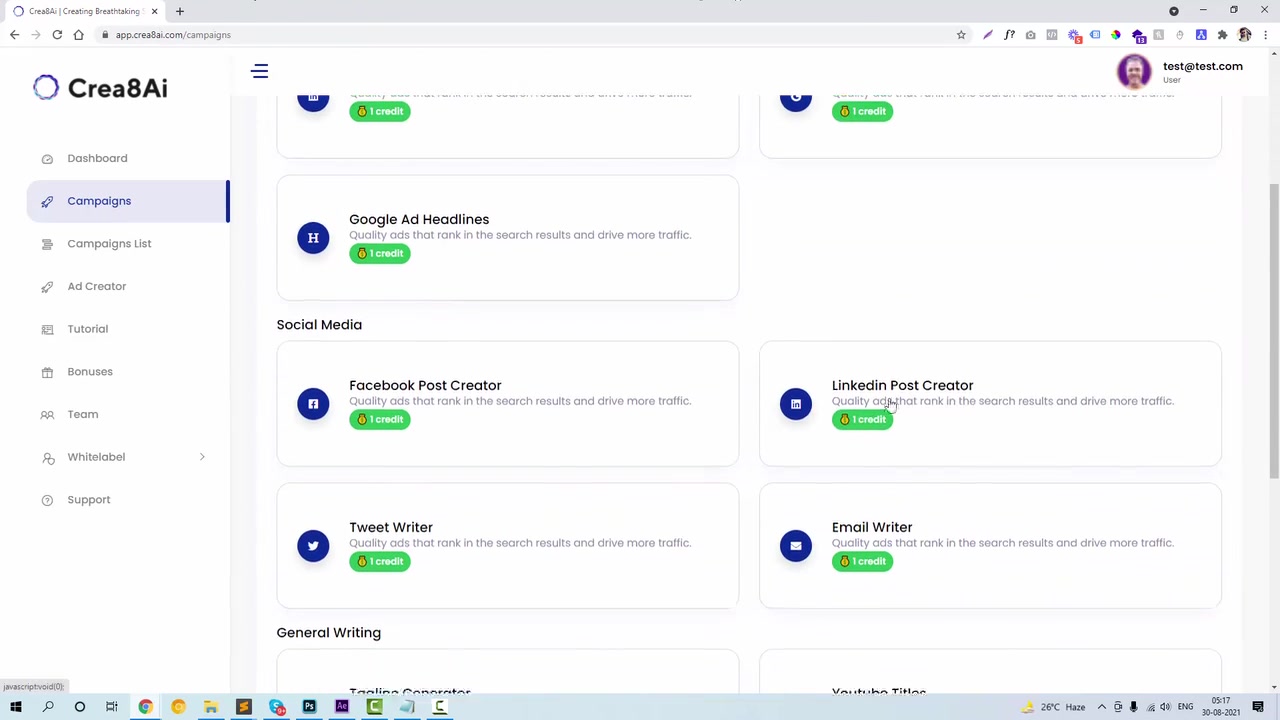This screenshot has height=720, width=1280.
Task: Open the test@test.com user menu
Action: coord(1203,66)
